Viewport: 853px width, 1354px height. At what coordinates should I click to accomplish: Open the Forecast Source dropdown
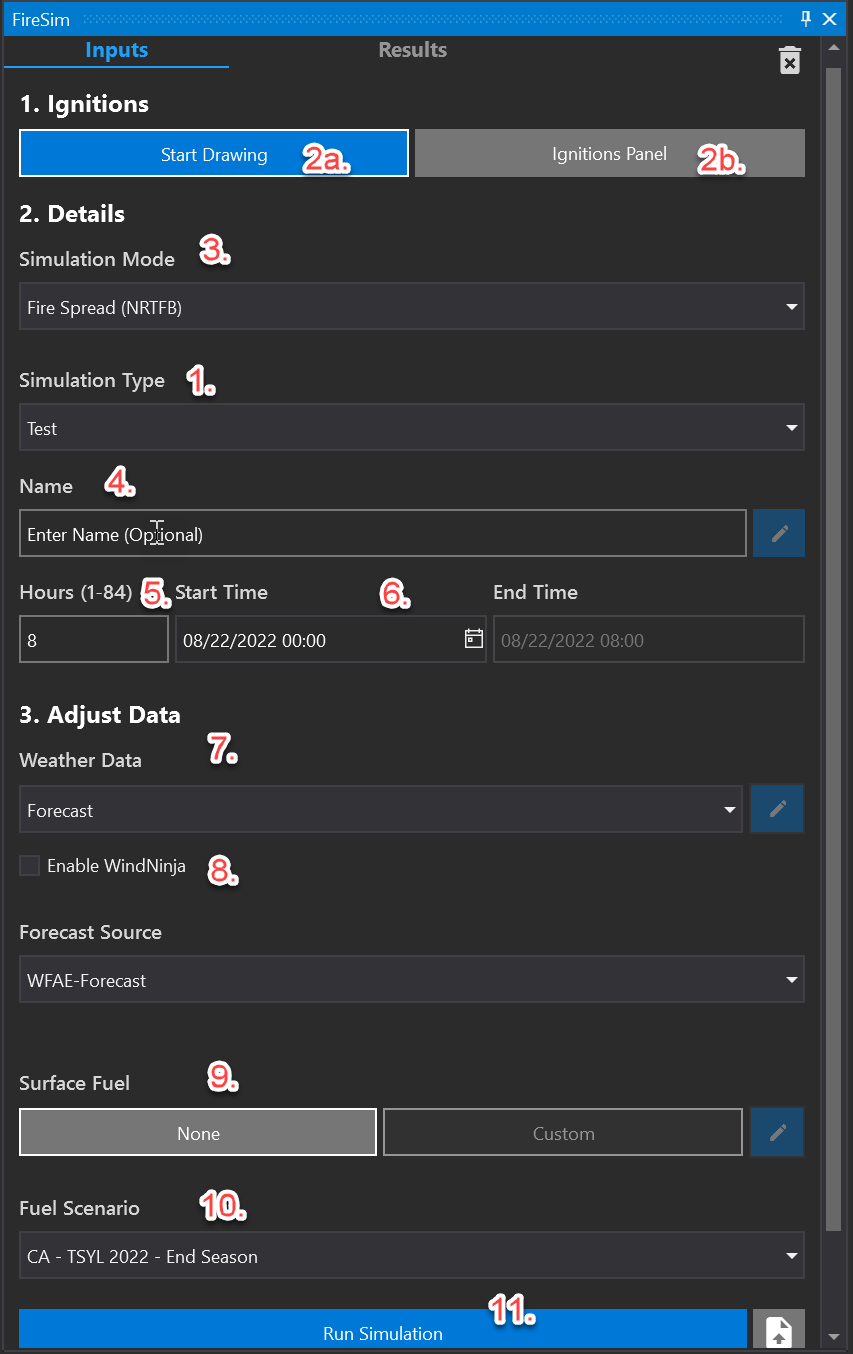pos(411,980)
